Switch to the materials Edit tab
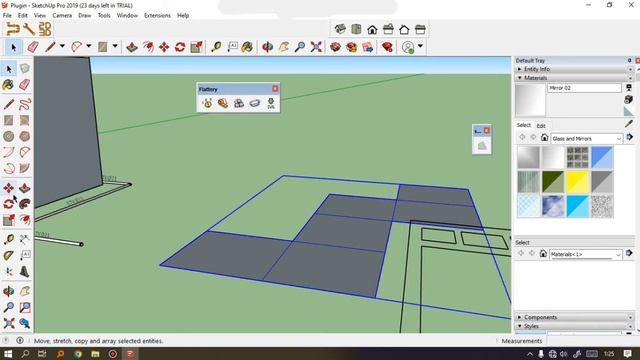The height and width of the screenshot is (360, 640). click(x=541, y=125)
